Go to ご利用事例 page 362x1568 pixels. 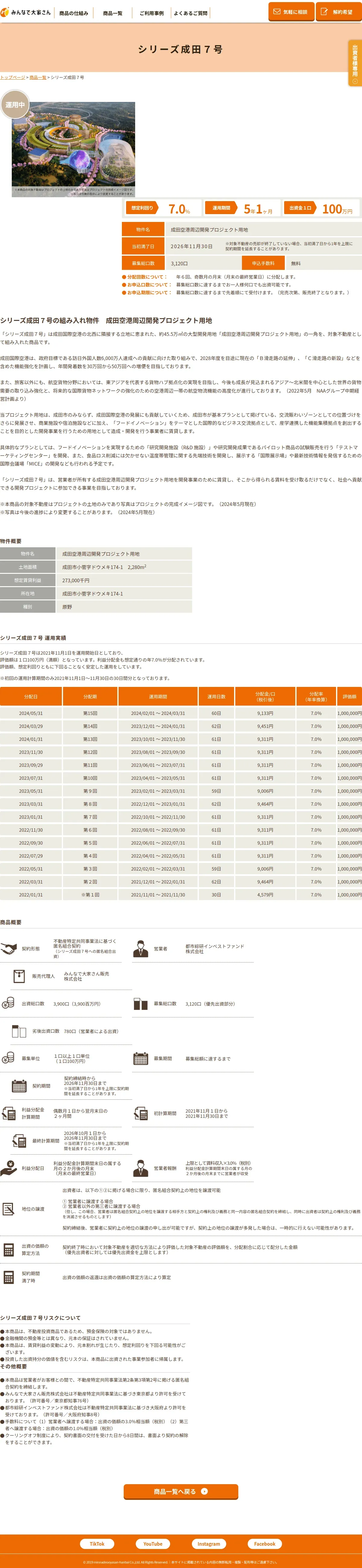click(x=151, y=13)
